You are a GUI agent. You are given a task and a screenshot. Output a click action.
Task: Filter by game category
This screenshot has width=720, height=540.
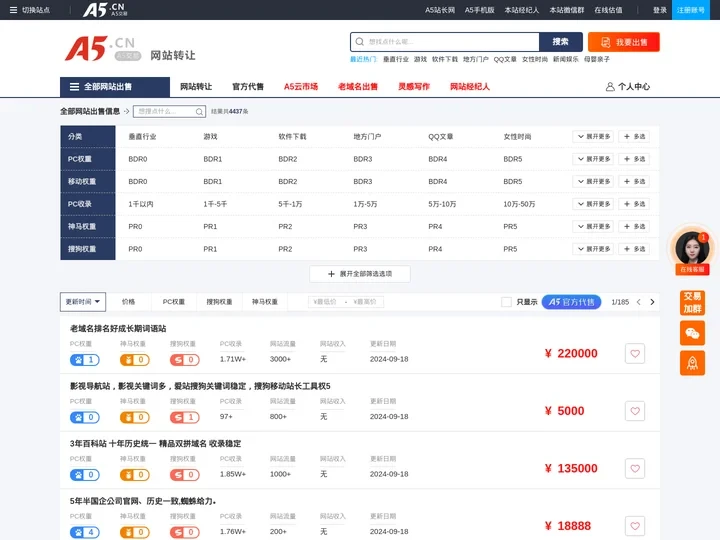(210, 137)
